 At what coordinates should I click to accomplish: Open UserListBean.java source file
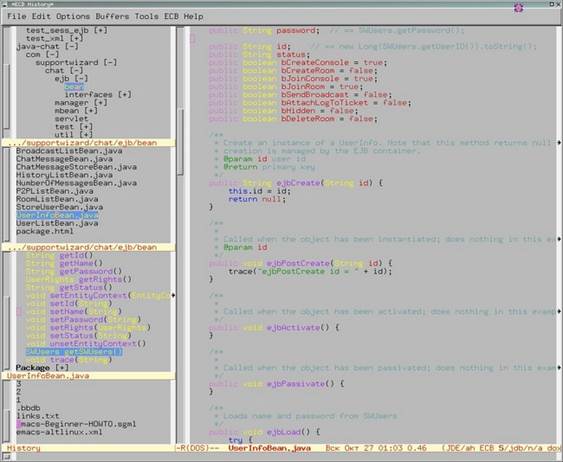57,223
